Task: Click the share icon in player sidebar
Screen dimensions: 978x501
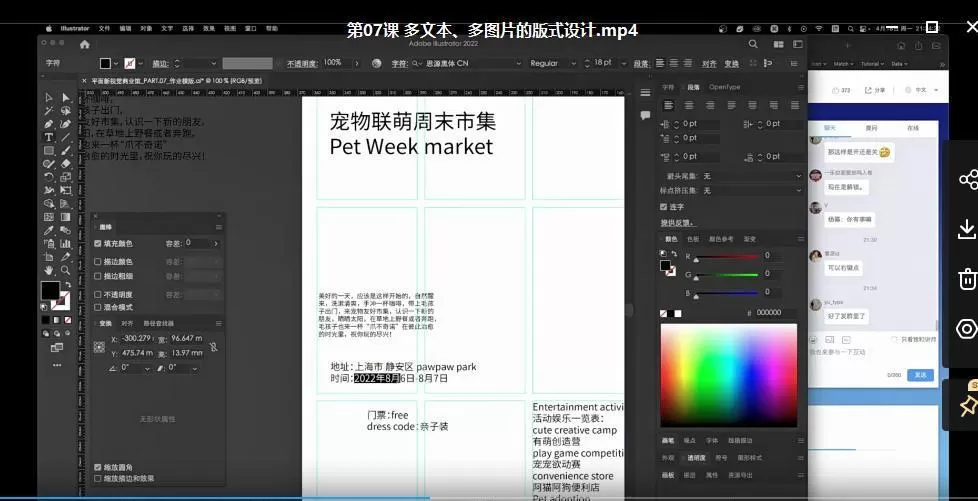Action: [x=967, y=180]
